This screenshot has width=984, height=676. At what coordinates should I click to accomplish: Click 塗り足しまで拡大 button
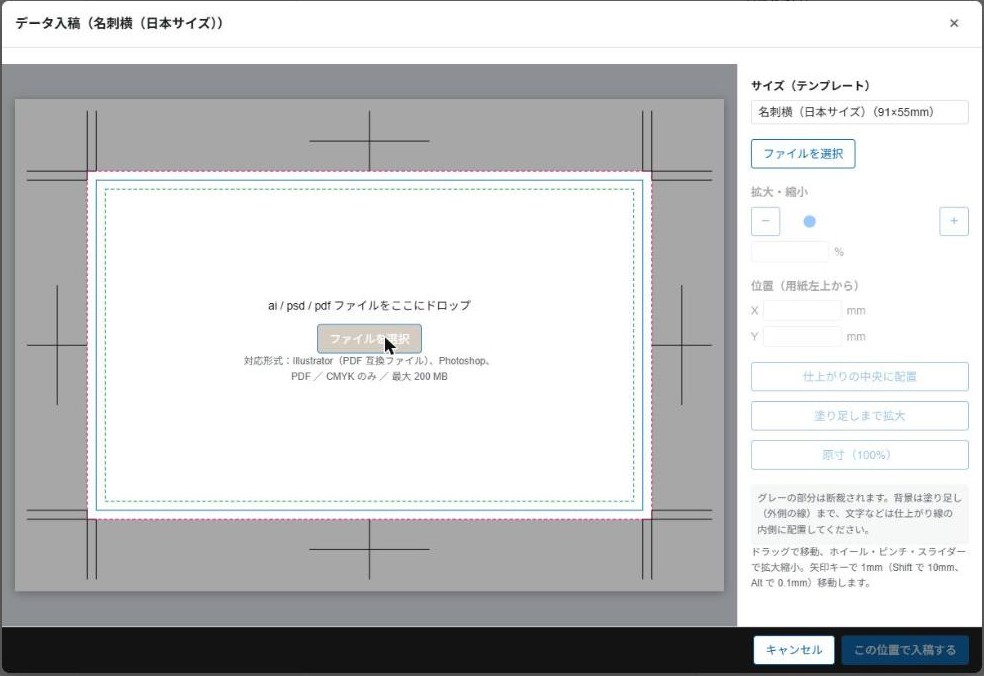(x=859, y=416)
